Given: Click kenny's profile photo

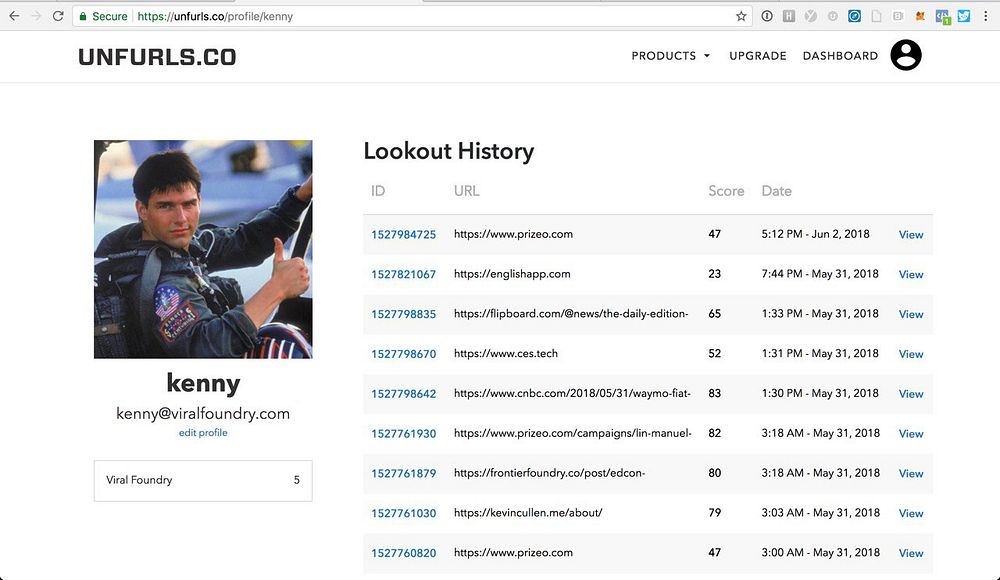Looking at the screenshot, I should (x=203, y=249).
